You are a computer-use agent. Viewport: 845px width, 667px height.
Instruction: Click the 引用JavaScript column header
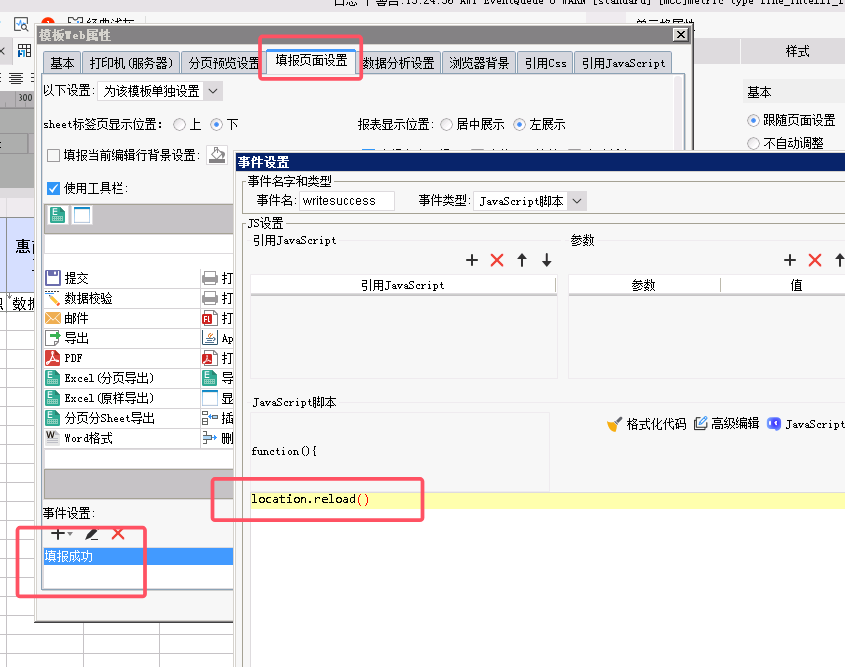coord(403,285)
